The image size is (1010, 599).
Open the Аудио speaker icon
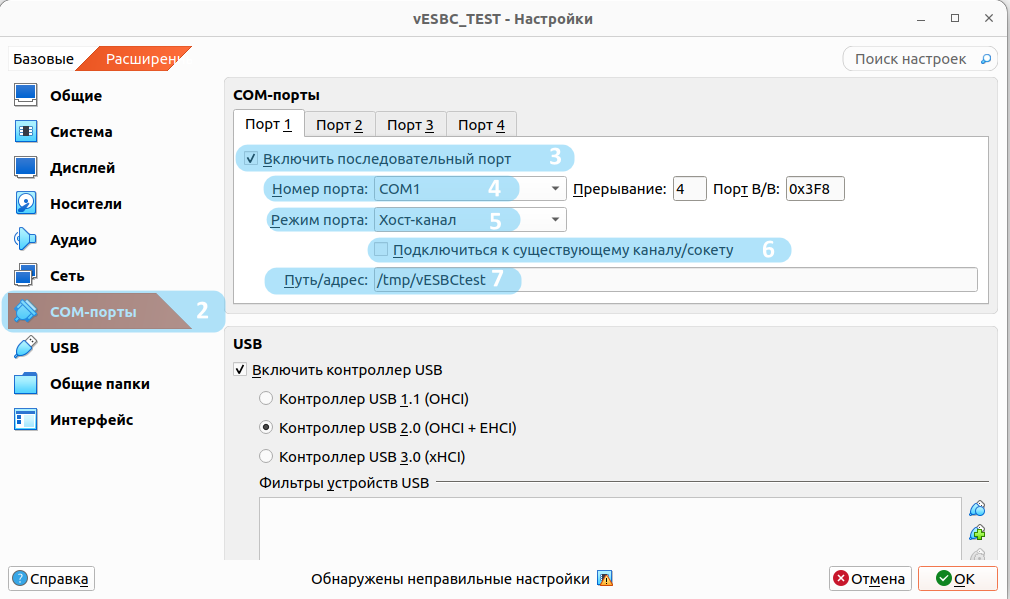(26, 240)
